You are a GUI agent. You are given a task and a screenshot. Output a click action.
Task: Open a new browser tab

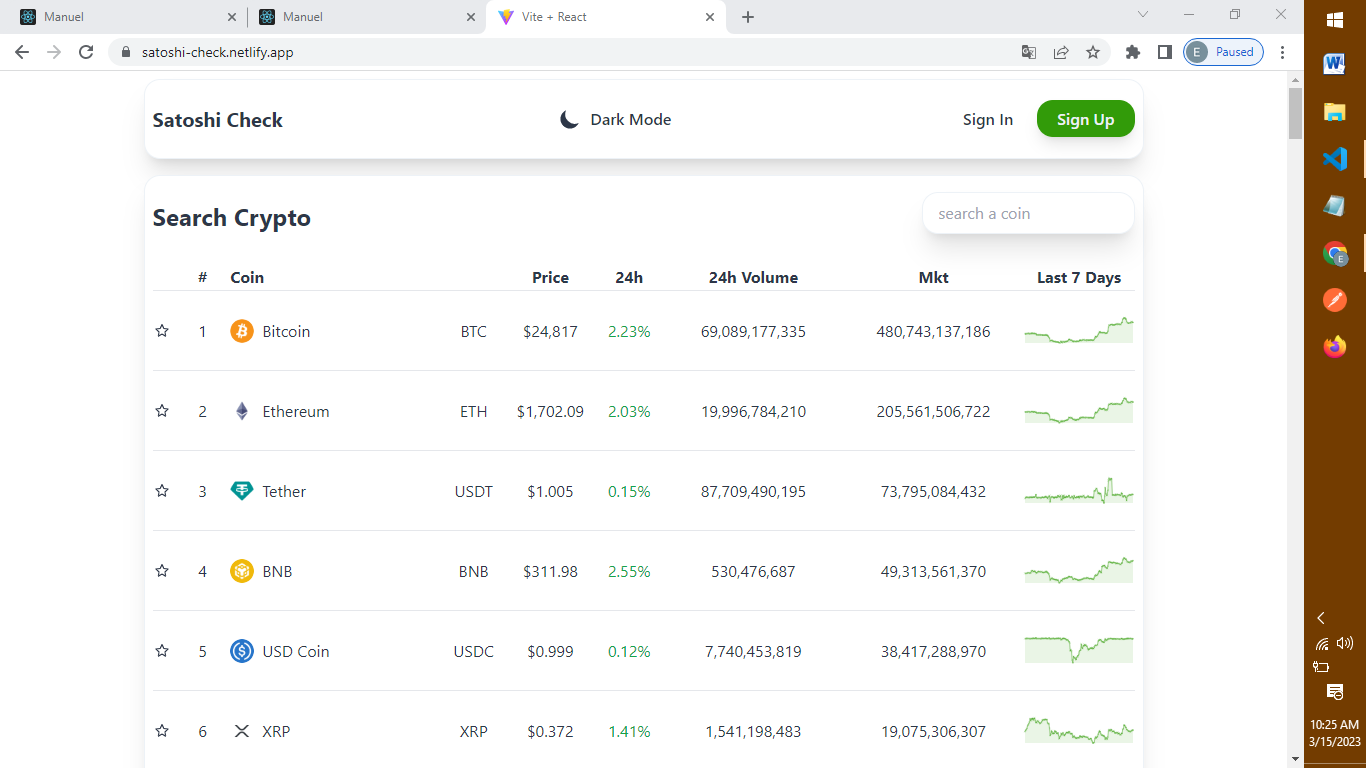[x=748, y=17]
